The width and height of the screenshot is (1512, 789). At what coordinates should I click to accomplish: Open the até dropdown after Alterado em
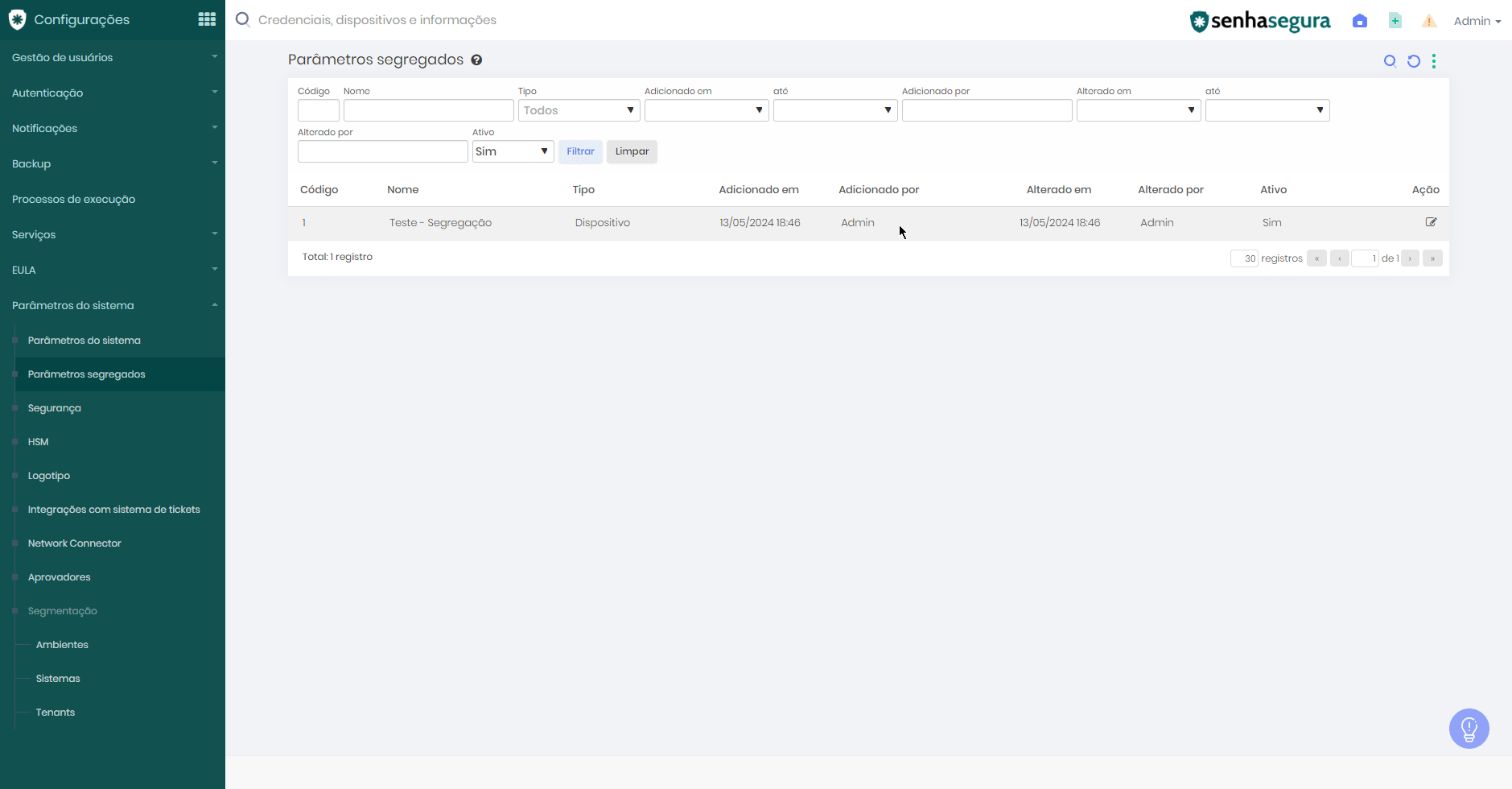(1267, 110)
